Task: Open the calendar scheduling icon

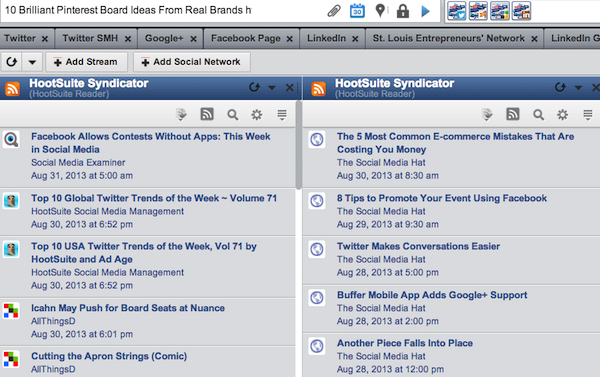Action: (357, 11)
